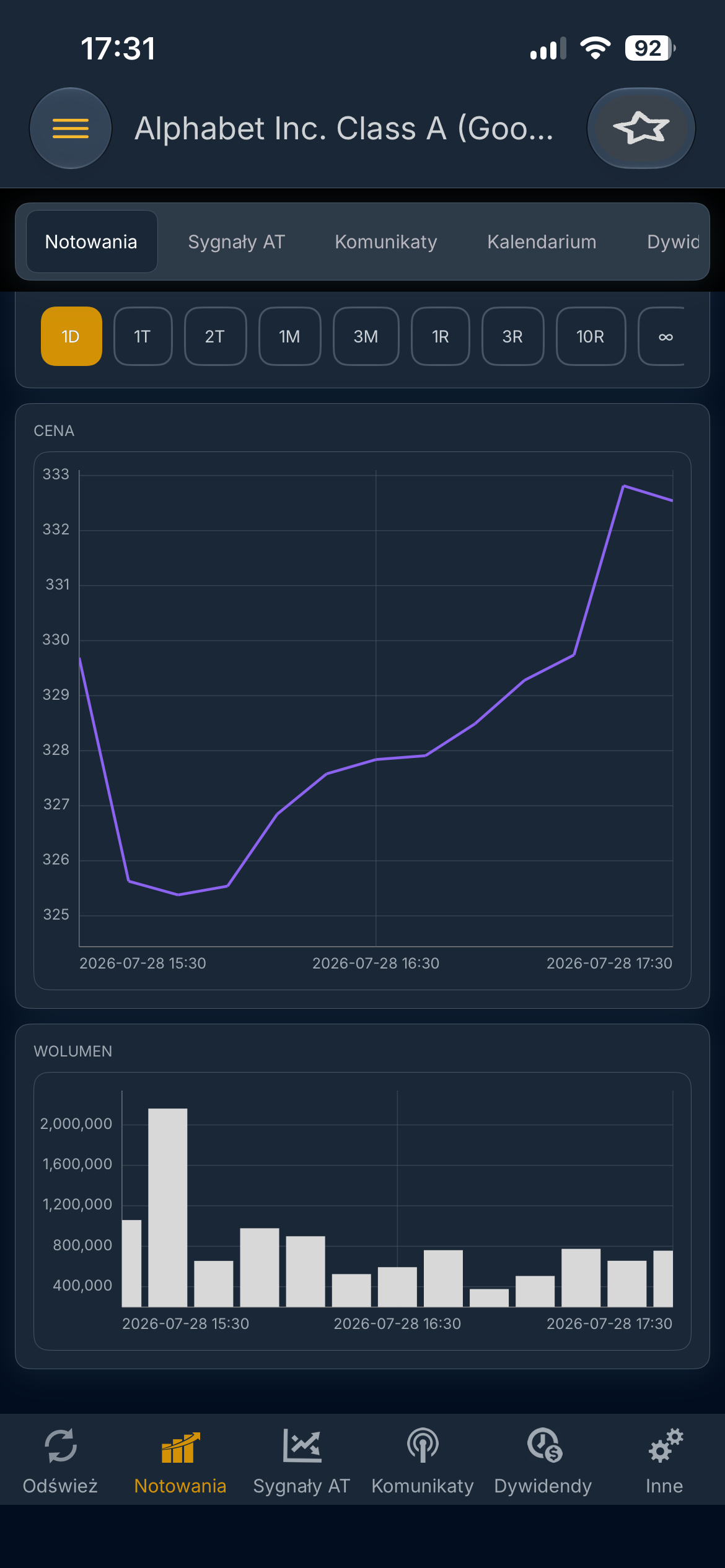The height and width of the screenshot is (1568, 725).
Task: Choose the infinity all-time range button
Action: [662, 336]
